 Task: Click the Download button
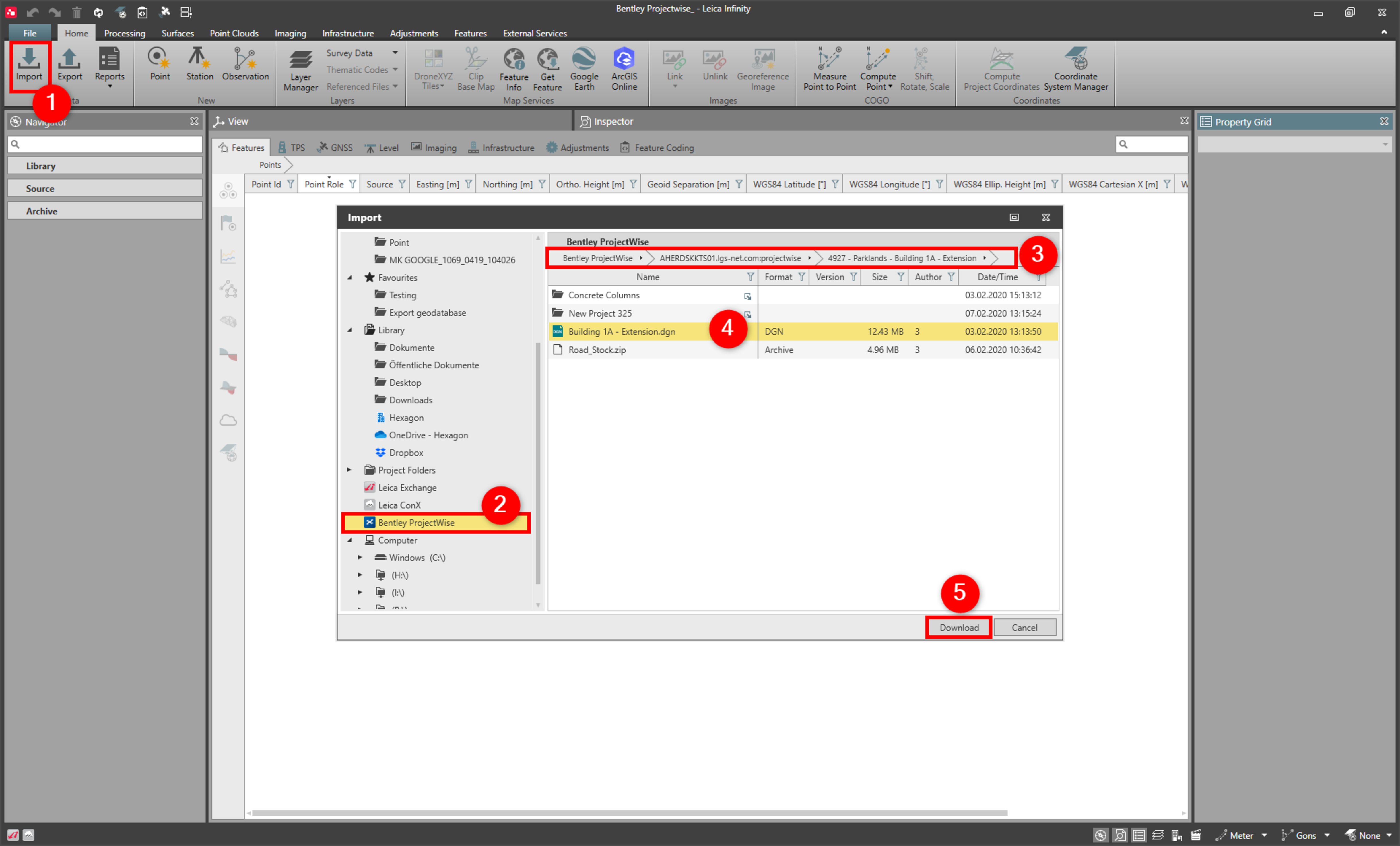[x=959, y=627]
